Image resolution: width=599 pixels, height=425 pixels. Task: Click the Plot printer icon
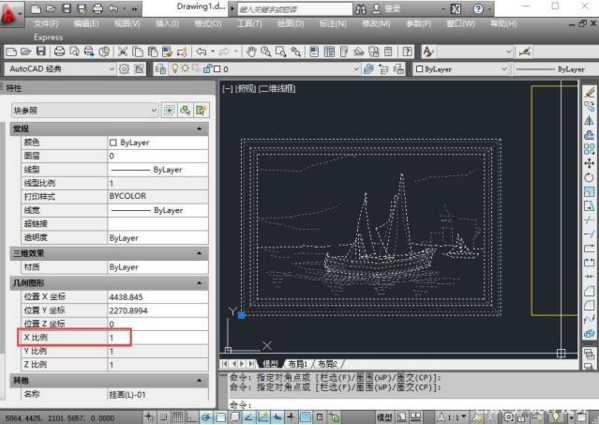coord(59,52)
